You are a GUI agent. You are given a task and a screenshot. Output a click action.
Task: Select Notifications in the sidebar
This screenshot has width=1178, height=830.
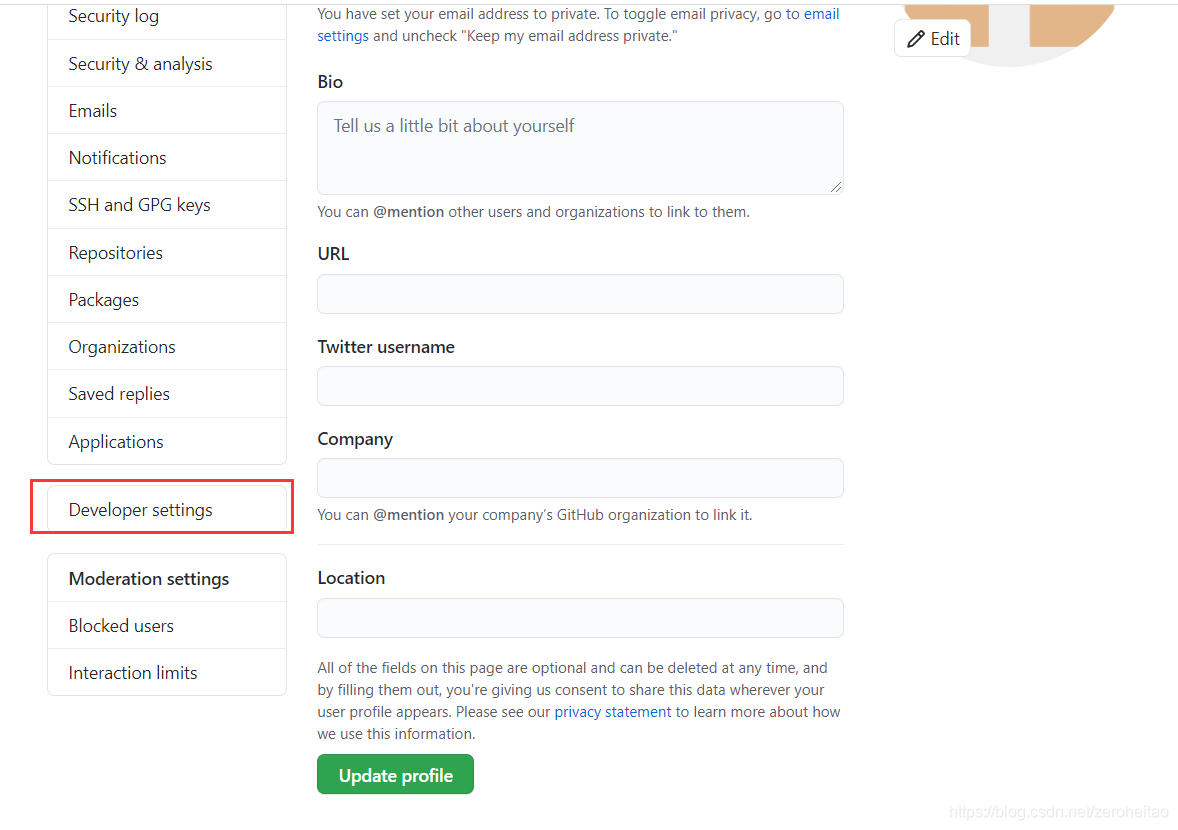117,157
